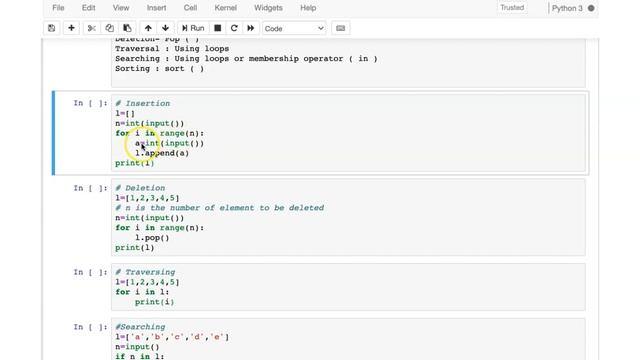Restart kernel and run all cells icon

(x=251, y=28)
